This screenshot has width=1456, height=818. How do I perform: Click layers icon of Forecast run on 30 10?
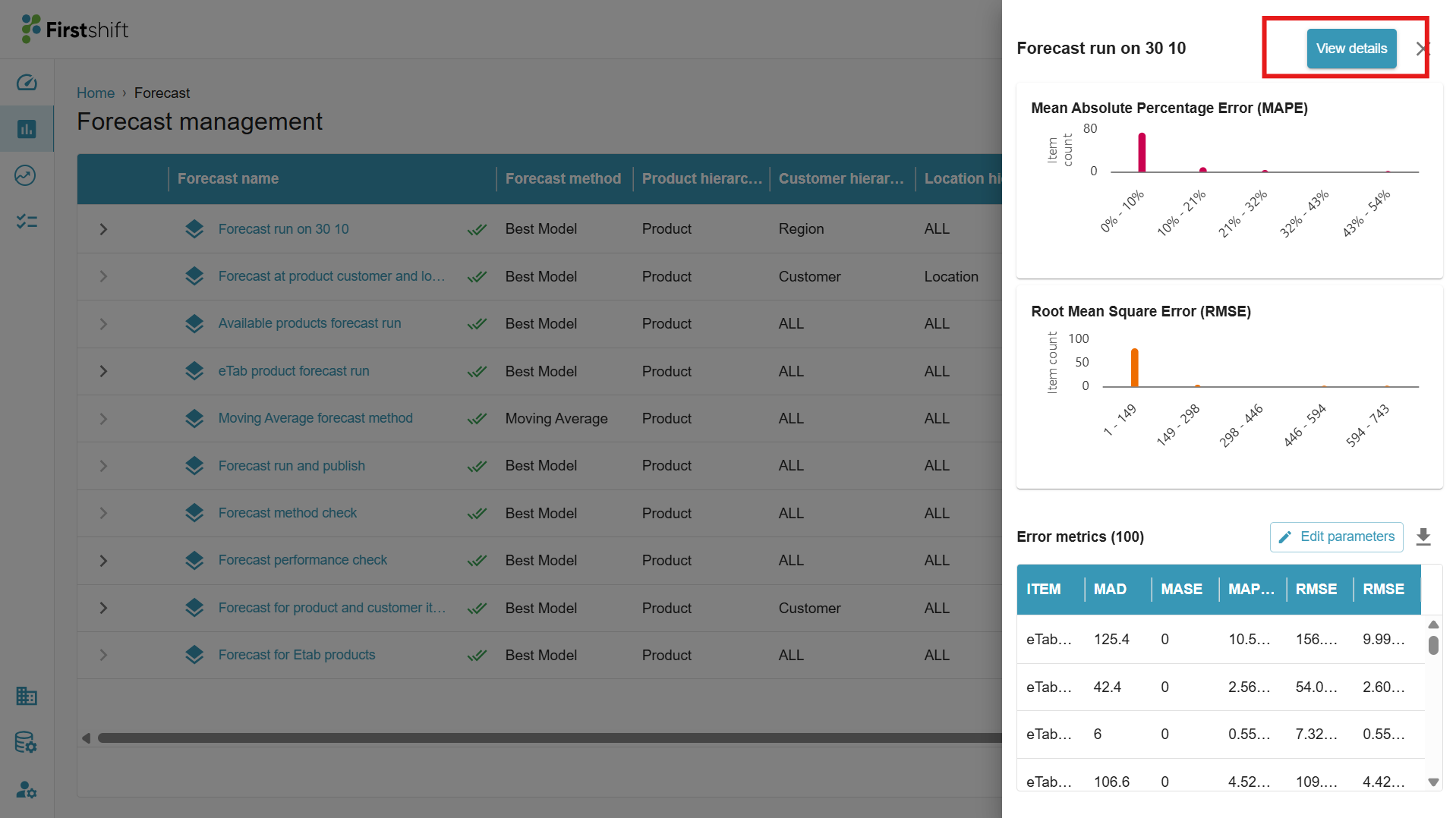pyautogui.click(x=194, y=229)
